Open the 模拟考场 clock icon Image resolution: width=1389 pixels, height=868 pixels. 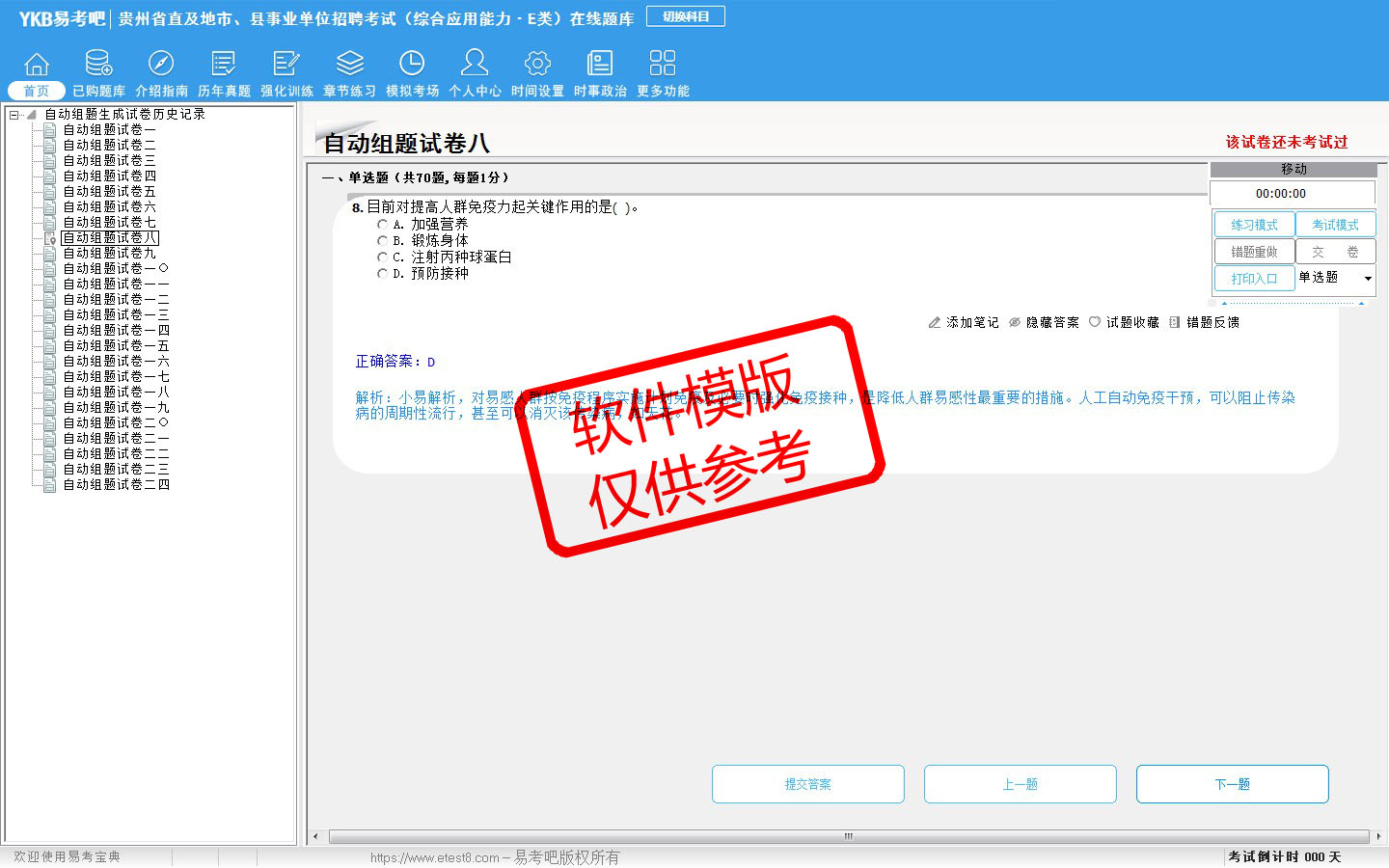(x=412, y=65)
